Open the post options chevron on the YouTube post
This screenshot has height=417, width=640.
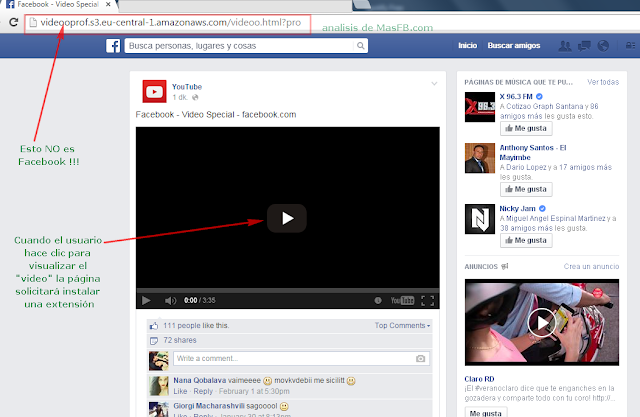(434, 84)
